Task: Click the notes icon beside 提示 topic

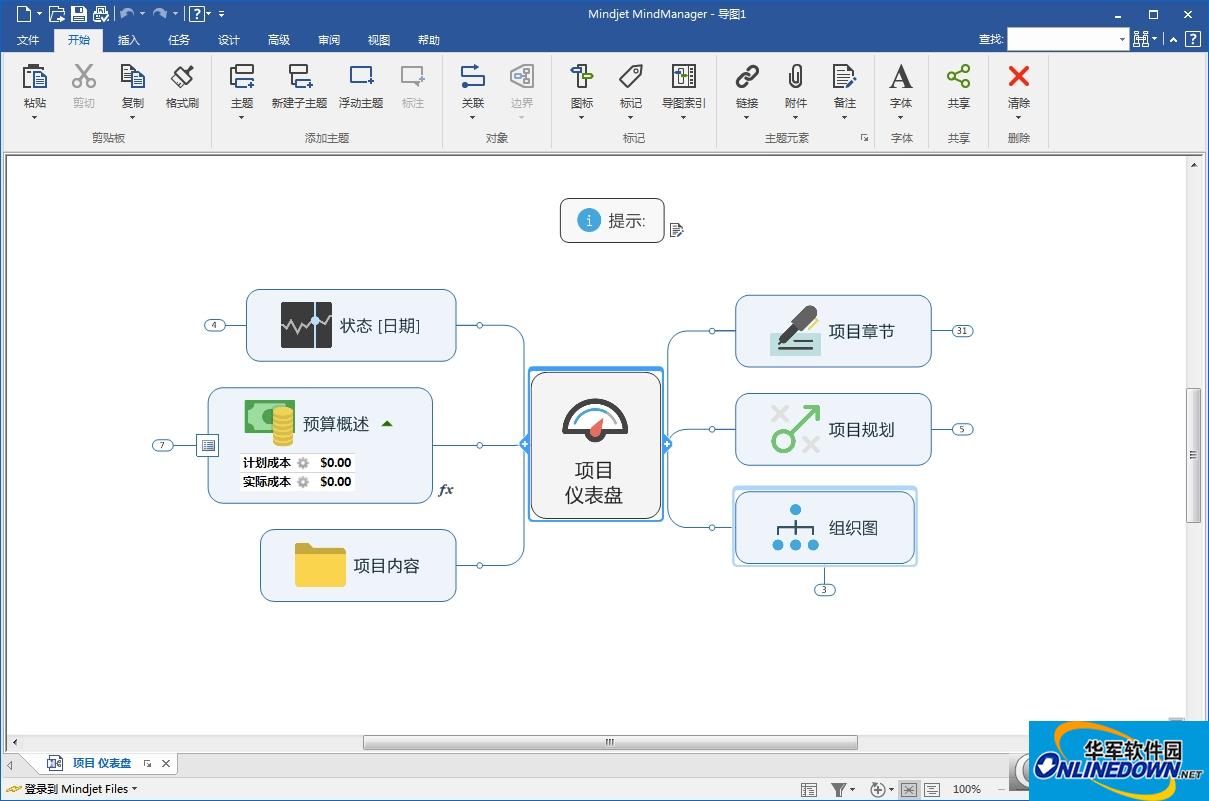Action: tap(676, 230)
